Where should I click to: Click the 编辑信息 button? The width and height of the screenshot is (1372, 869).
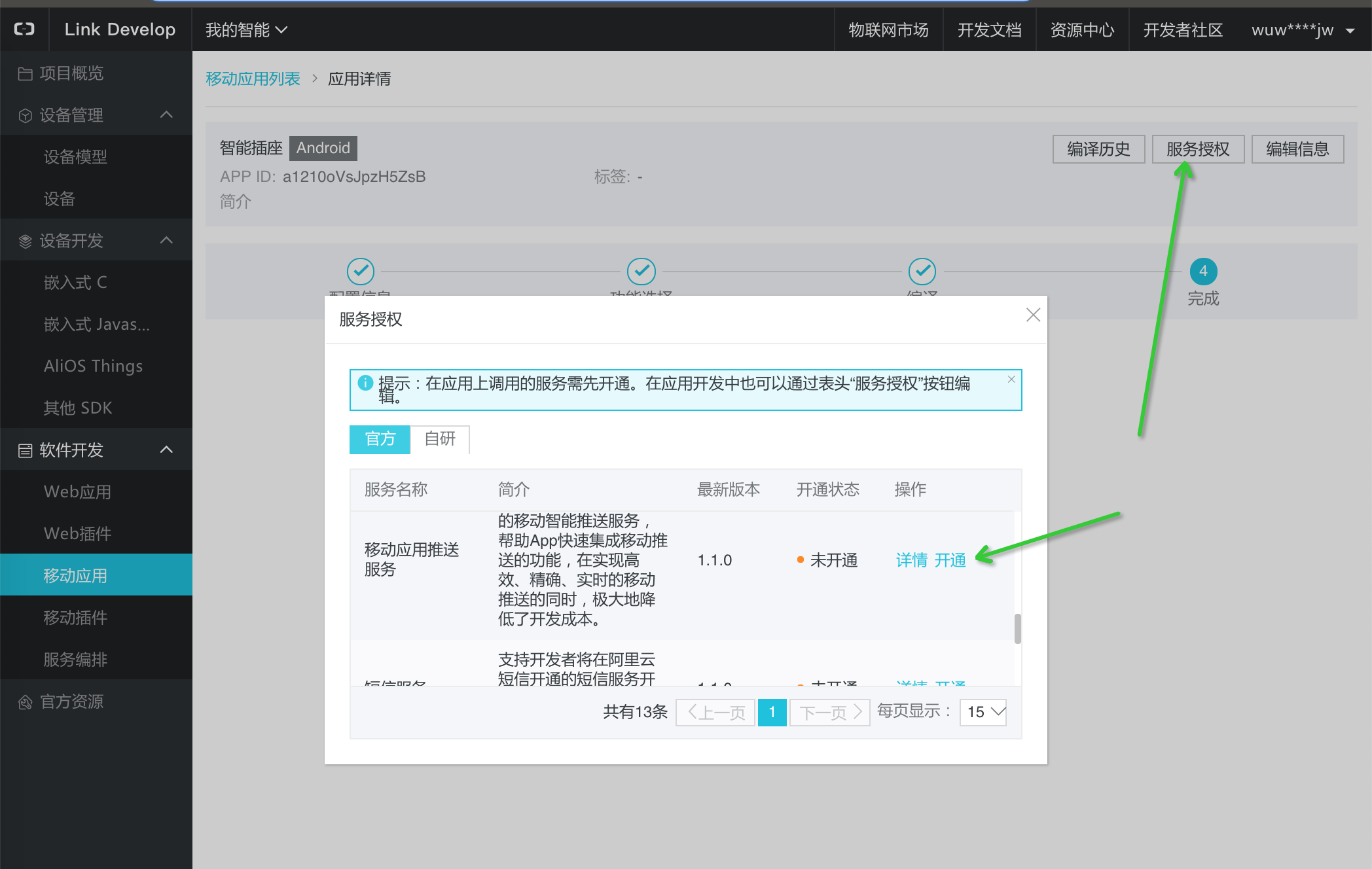click(x=1297, y=149)
